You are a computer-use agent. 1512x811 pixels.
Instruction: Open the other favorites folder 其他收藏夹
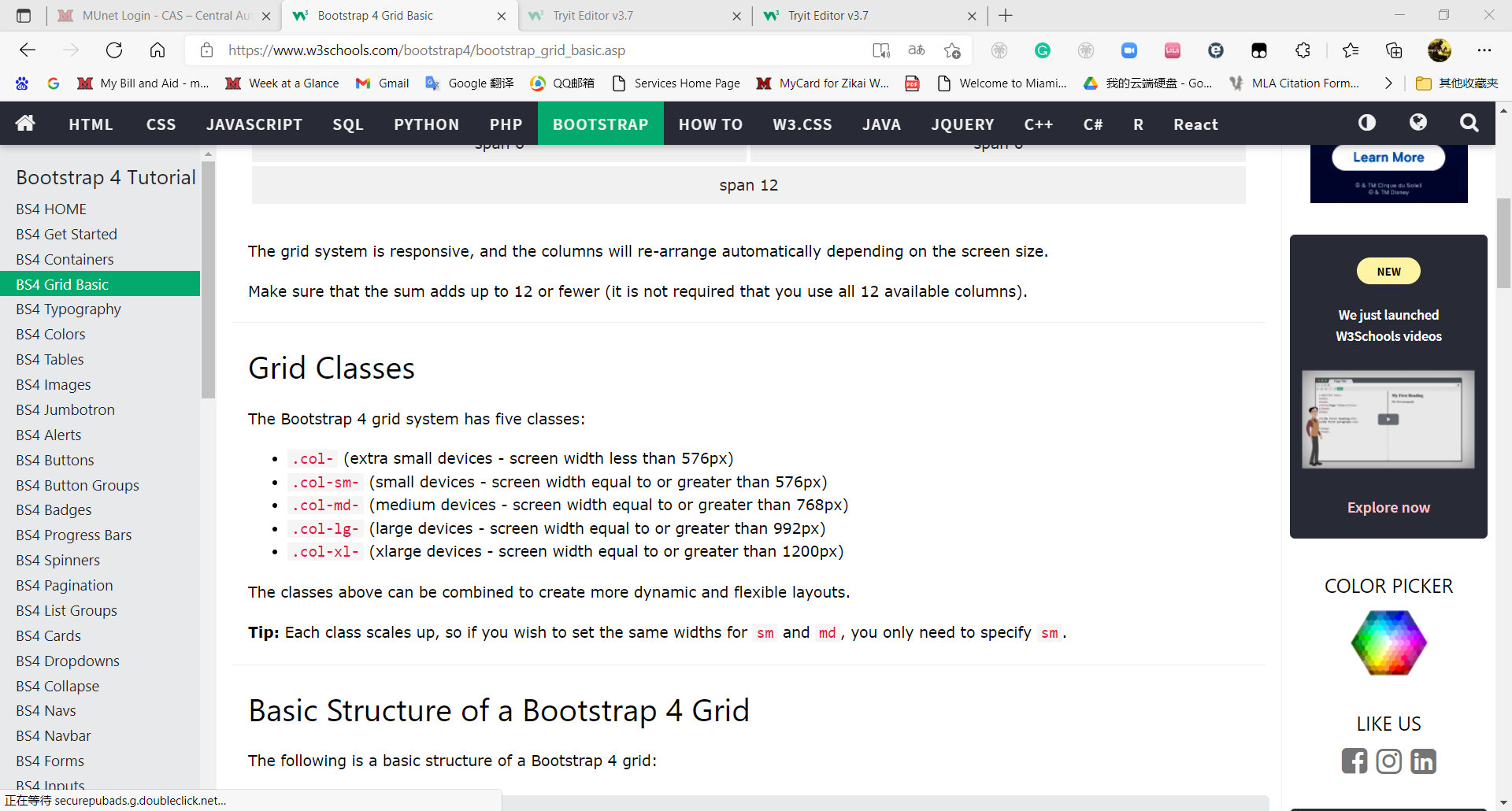pos(1457,83)
